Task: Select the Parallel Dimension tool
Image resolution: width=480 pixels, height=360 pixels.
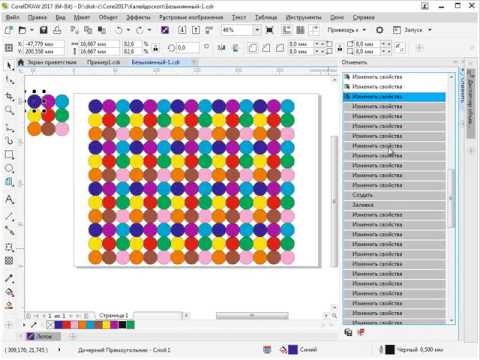Action: [x=9, y=217]
